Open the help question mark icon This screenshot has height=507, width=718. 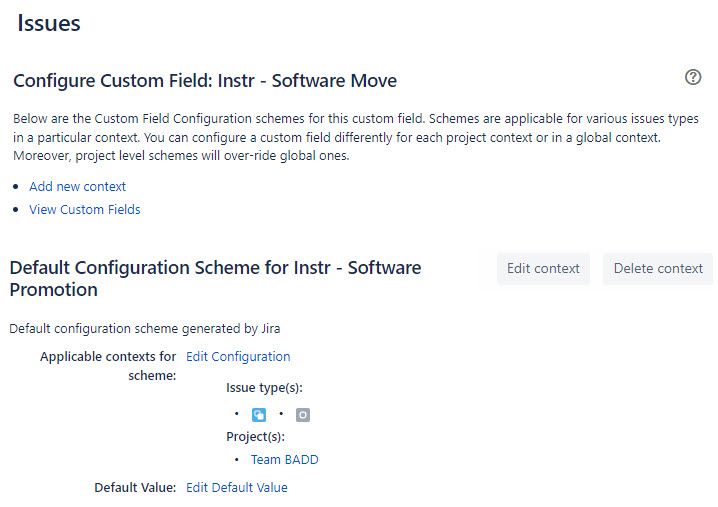(x=692, y=78)
